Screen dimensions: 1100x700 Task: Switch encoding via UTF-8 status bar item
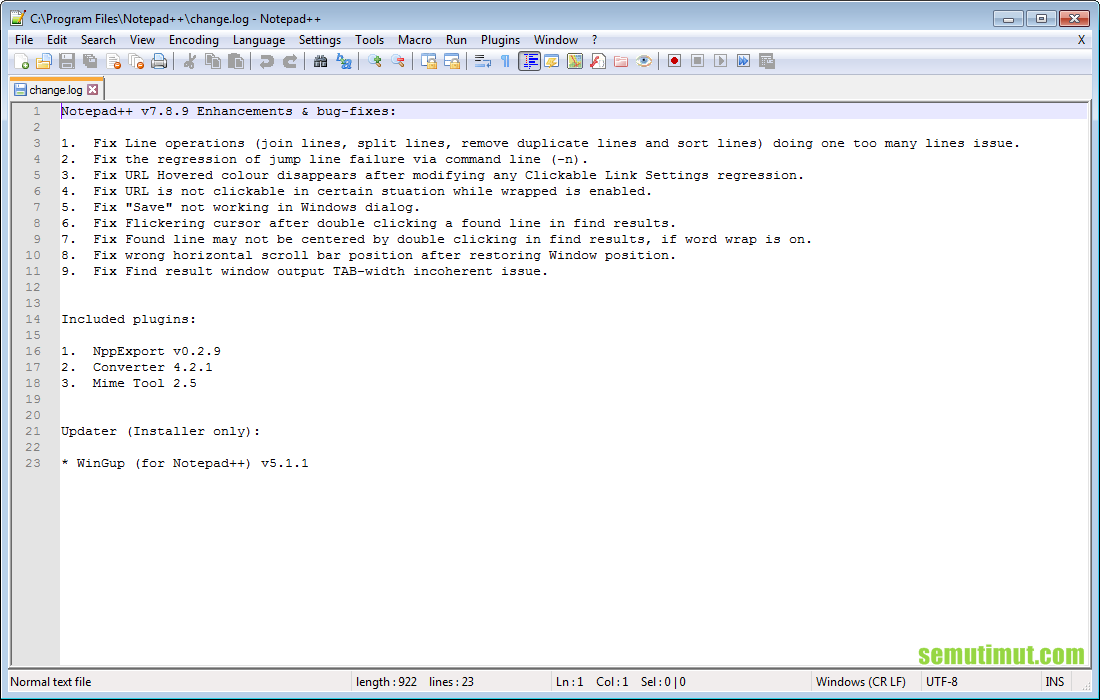pyautogui.click(x=942, y=681)
